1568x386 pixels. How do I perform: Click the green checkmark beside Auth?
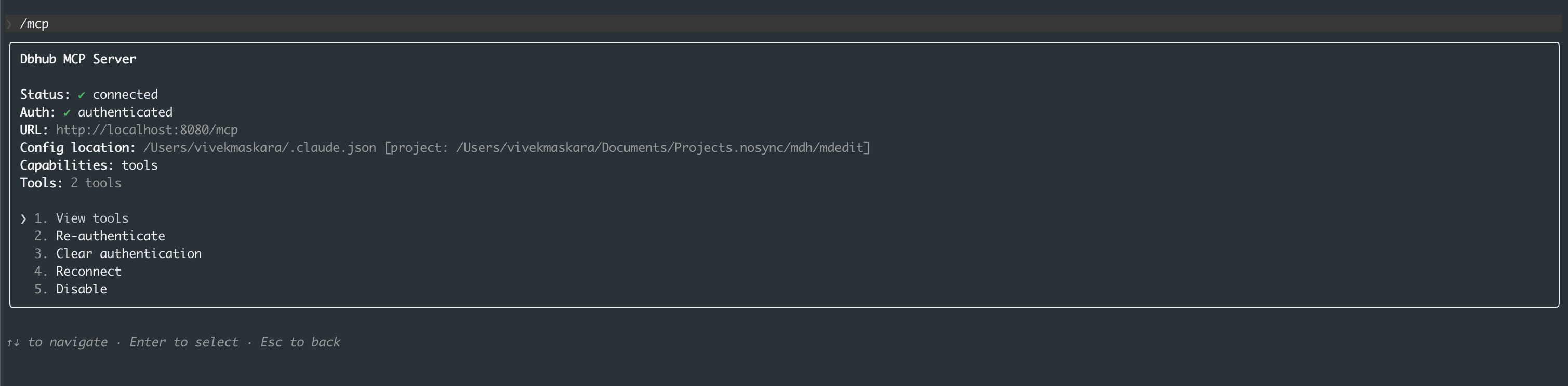(x=67, y=112)
